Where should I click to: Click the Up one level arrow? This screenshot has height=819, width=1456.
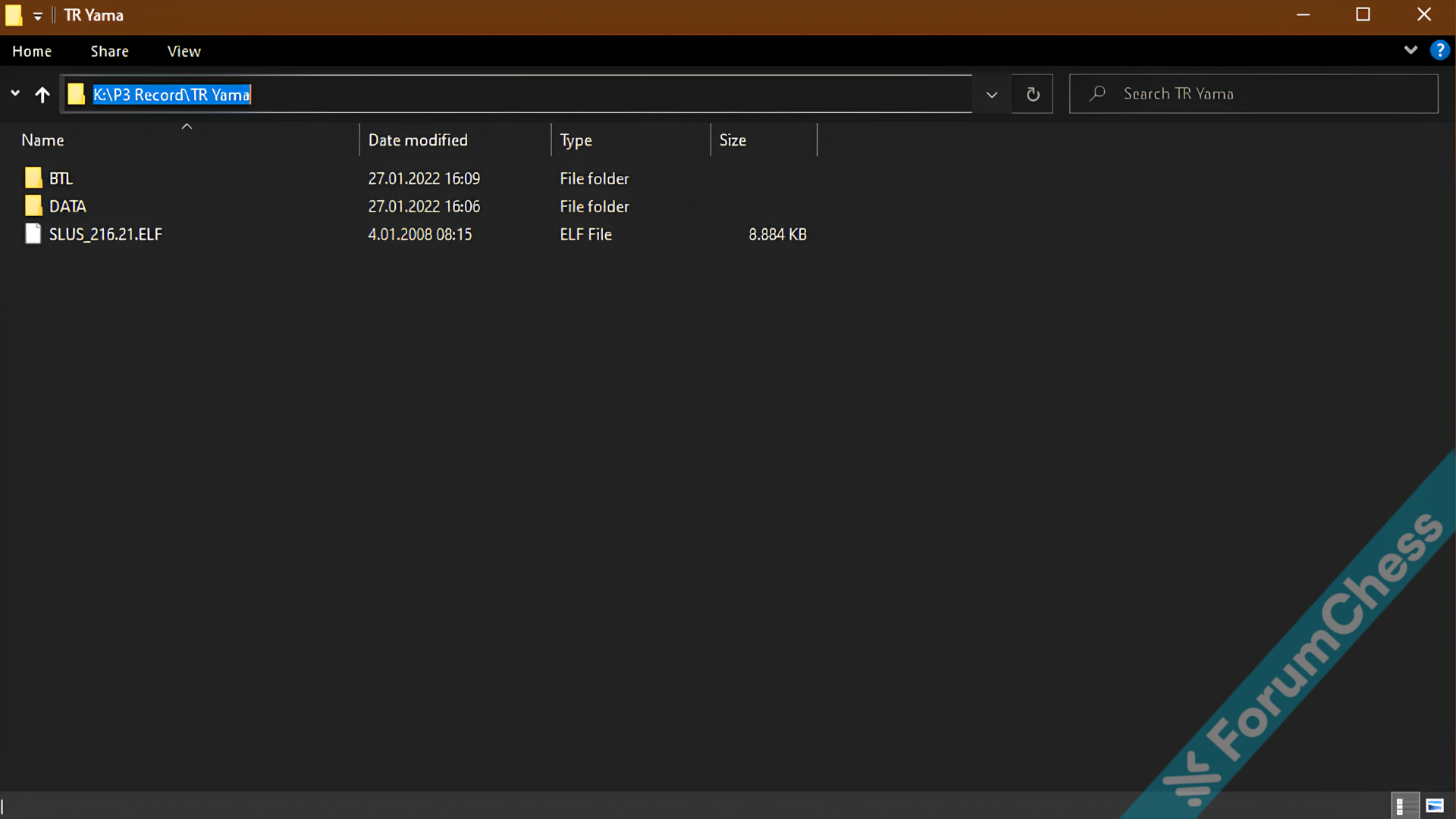click(42, 94)
